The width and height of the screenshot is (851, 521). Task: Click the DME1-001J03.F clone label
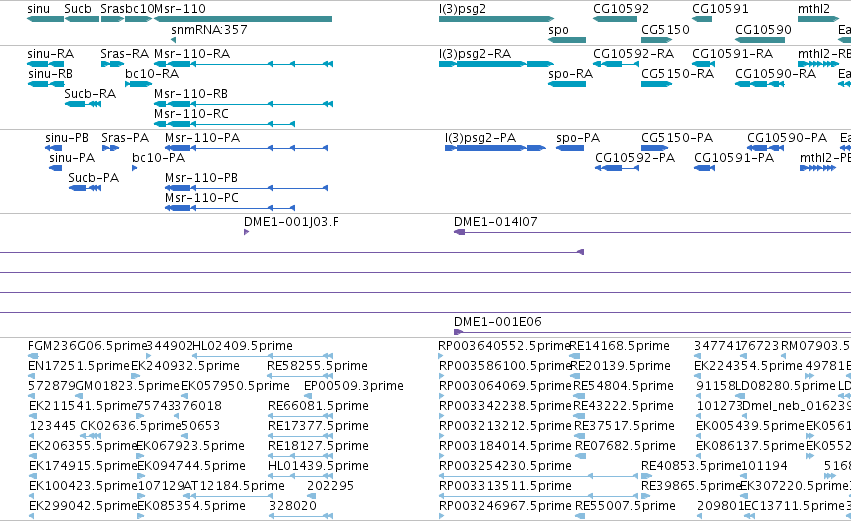(291, 222)
